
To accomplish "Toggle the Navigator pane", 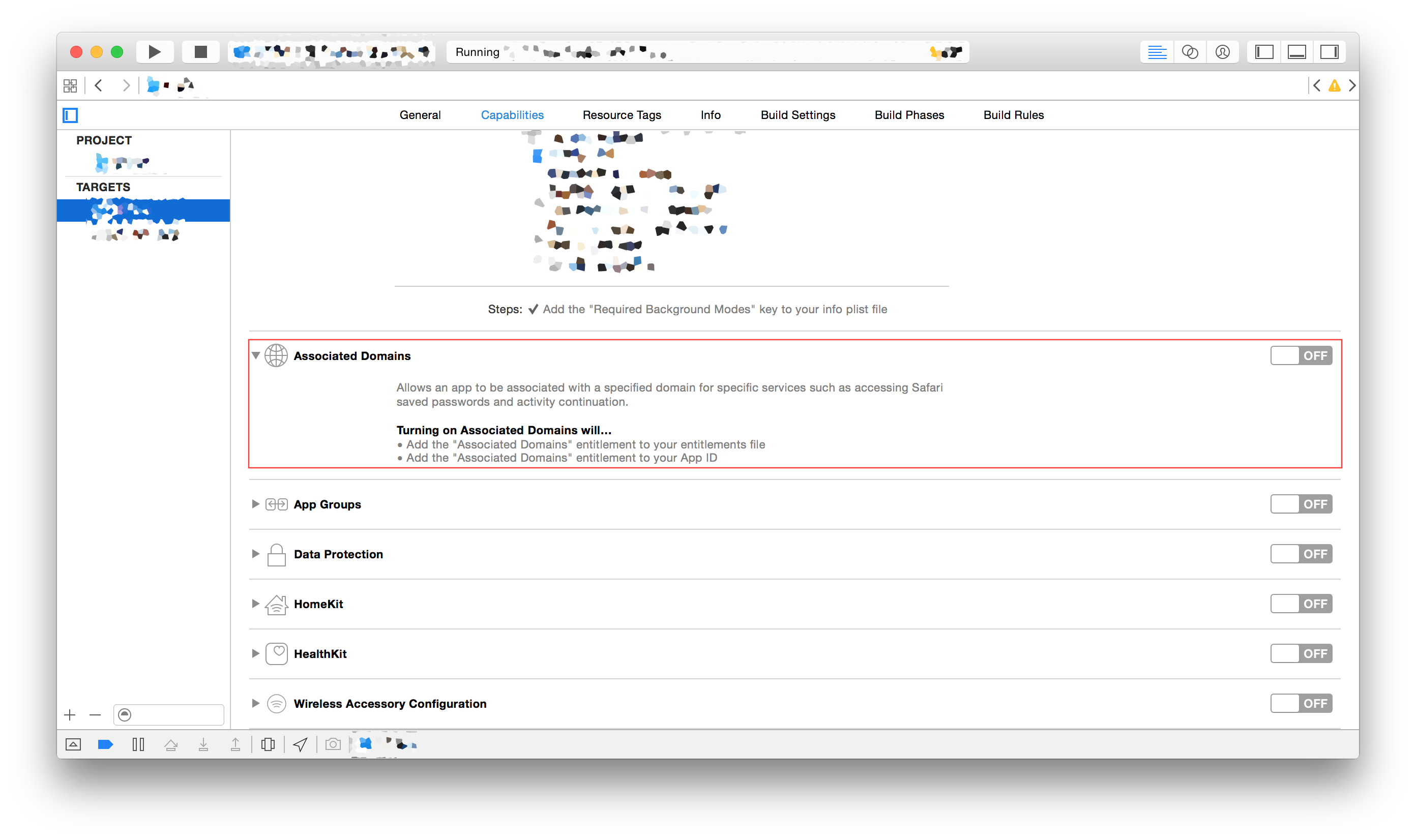I will [1264, 52].
